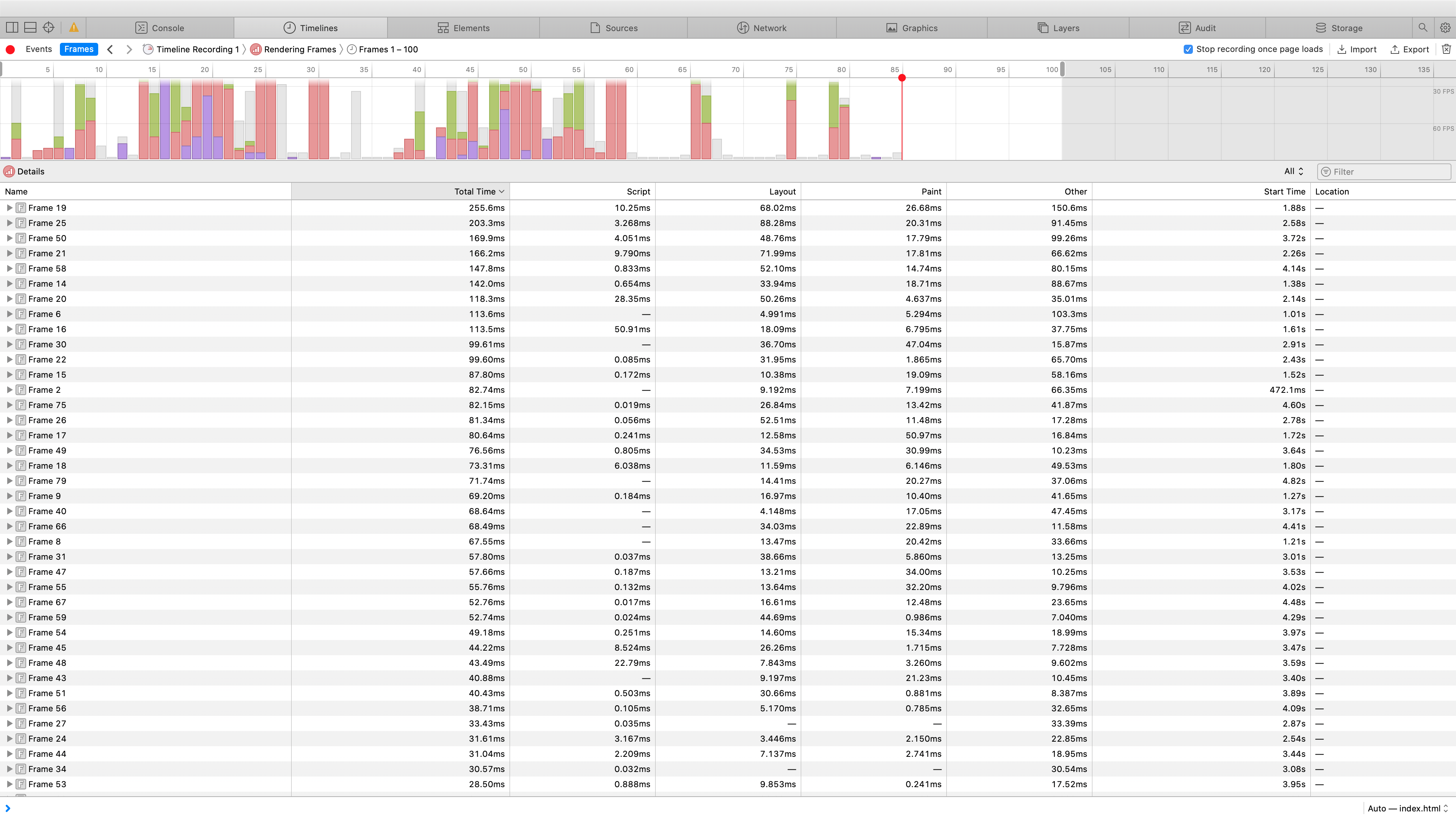Navigate back with the left chevron arrow
Viewport: 1456px width, 819px height.
pyautogui.click(x=110, y=49)
